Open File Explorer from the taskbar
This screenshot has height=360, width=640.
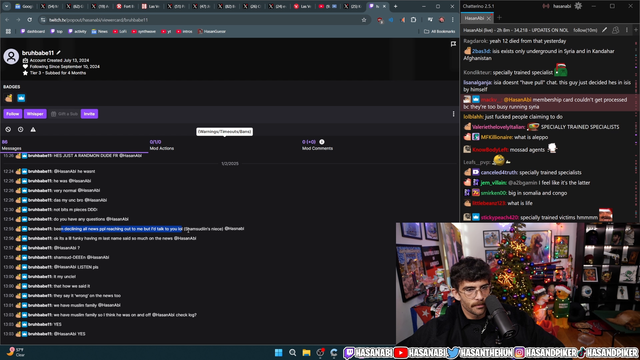(307, 353)
